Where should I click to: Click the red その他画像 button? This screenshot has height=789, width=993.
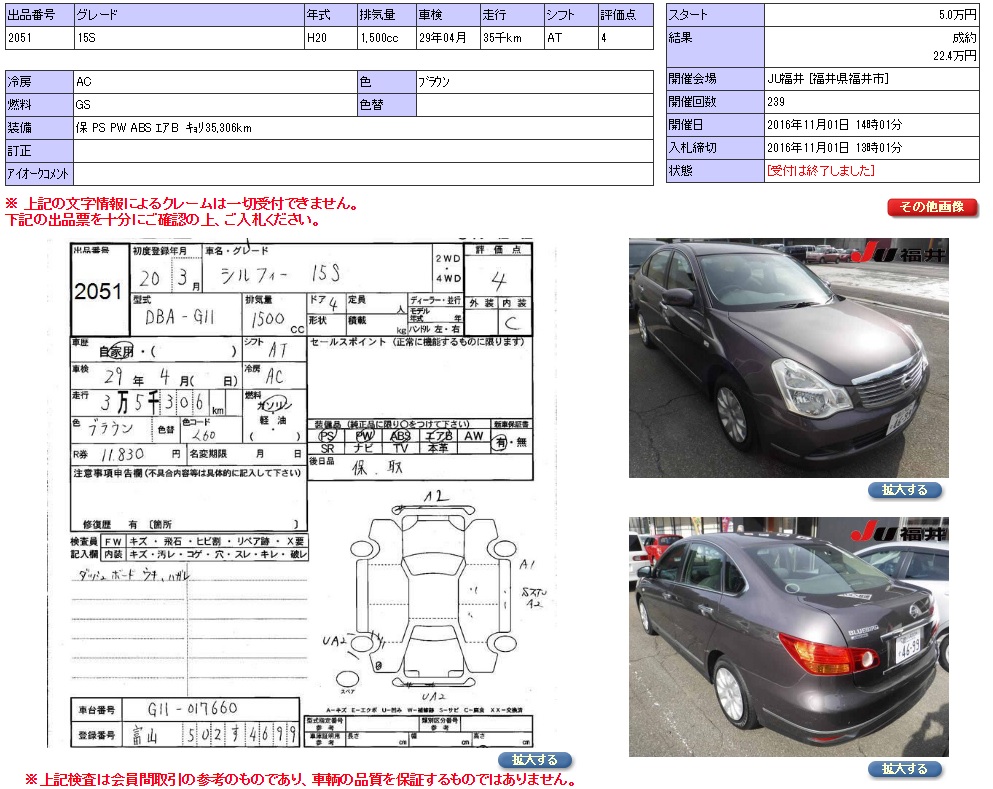[931, 207]
